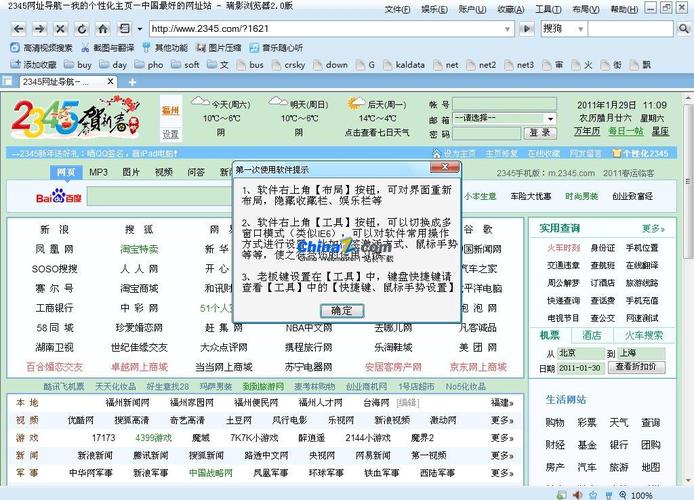Open the 搜狗 search engine dropdown

[580, 29]
